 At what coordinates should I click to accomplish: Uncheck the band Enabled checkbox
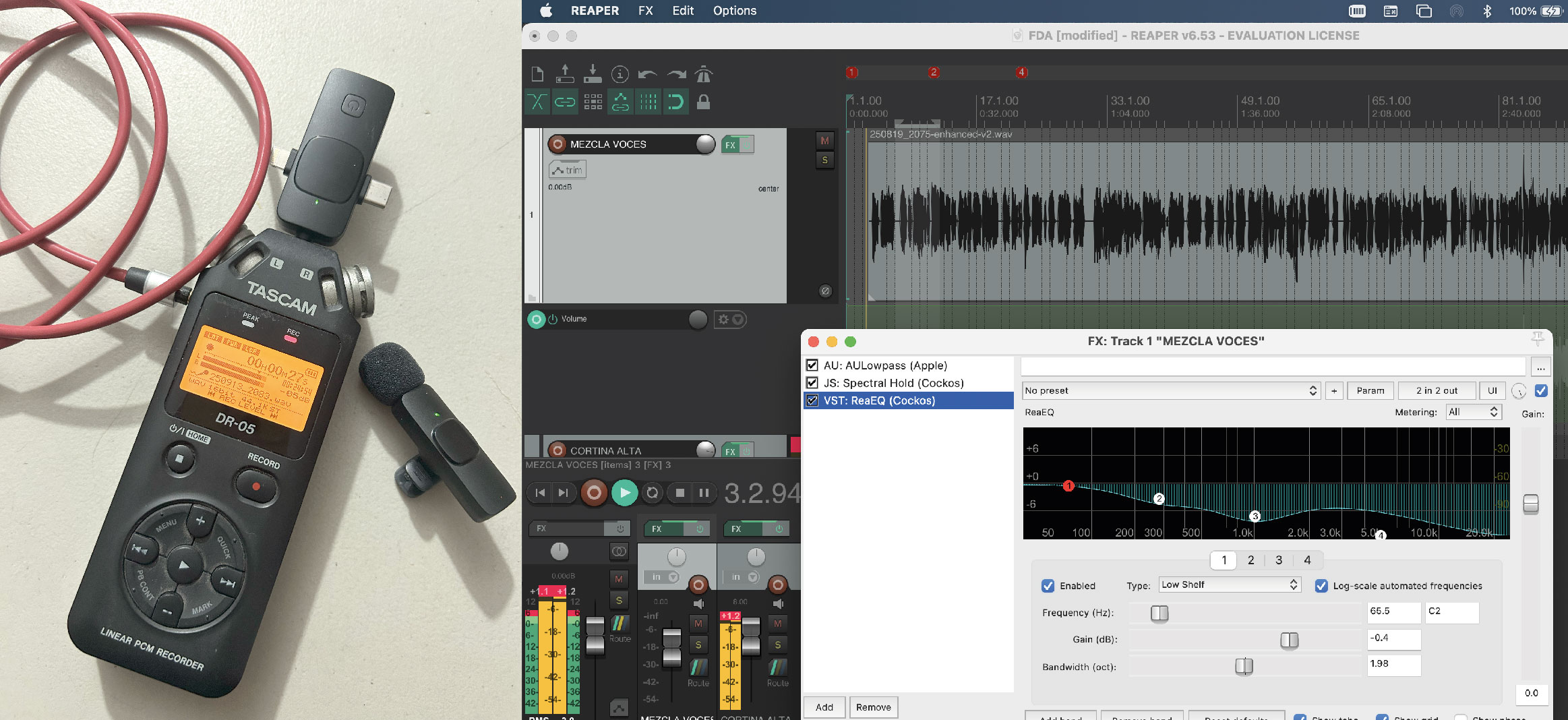[1048, 586]
